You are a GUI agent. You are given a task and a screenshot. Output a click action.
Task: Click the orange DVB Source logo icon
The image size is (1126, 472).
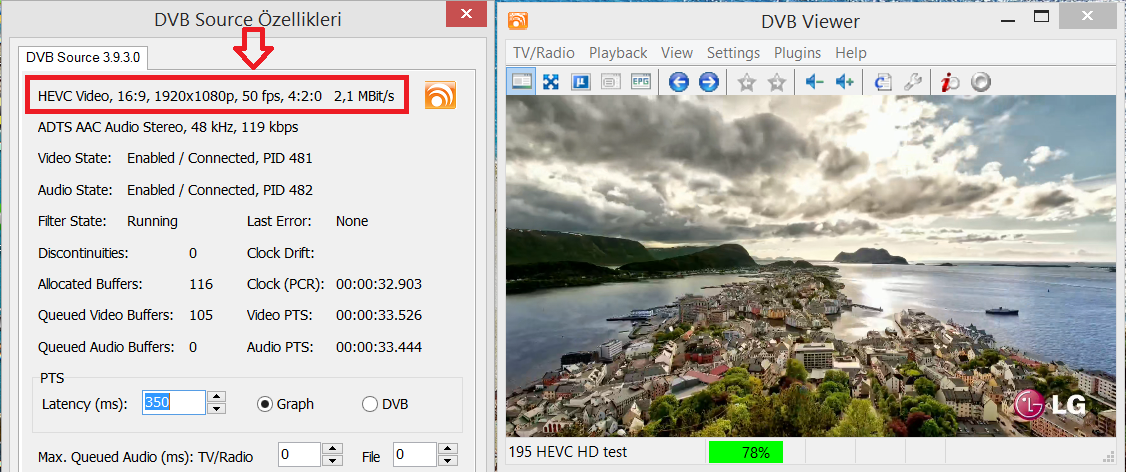(x=440, y=96)
